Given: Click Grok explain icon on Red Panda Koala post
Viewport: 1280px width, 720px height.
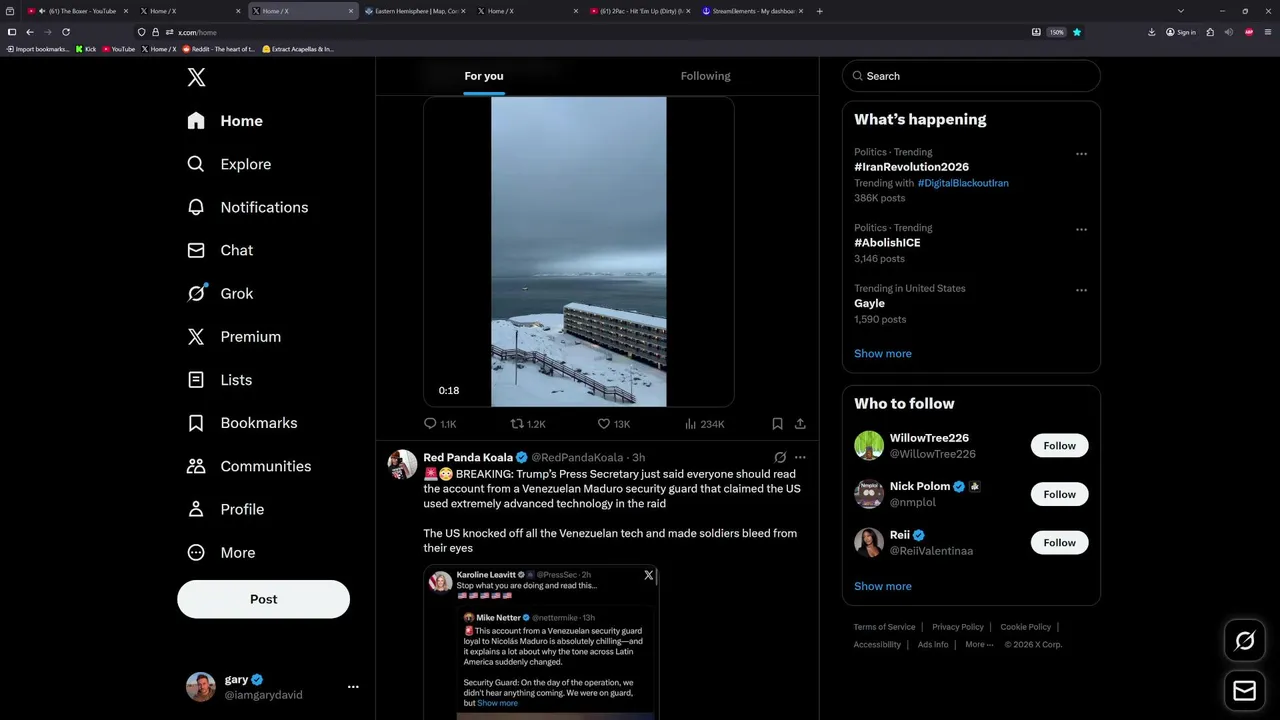Looking at the screenshot, I should [780, 457].
